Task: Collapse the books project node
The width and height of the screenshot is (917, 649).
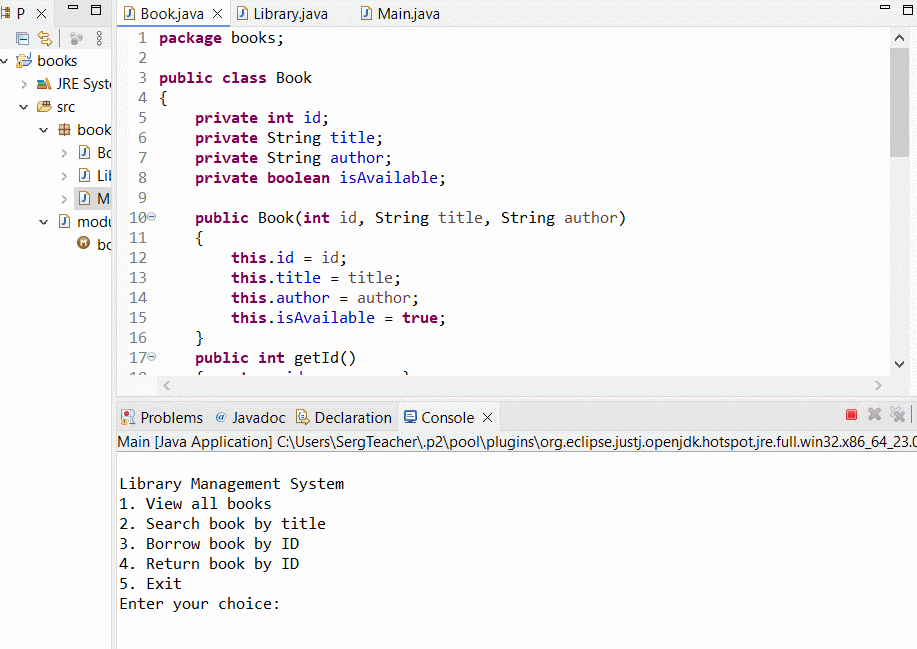Action: click(x=5, y=61)
